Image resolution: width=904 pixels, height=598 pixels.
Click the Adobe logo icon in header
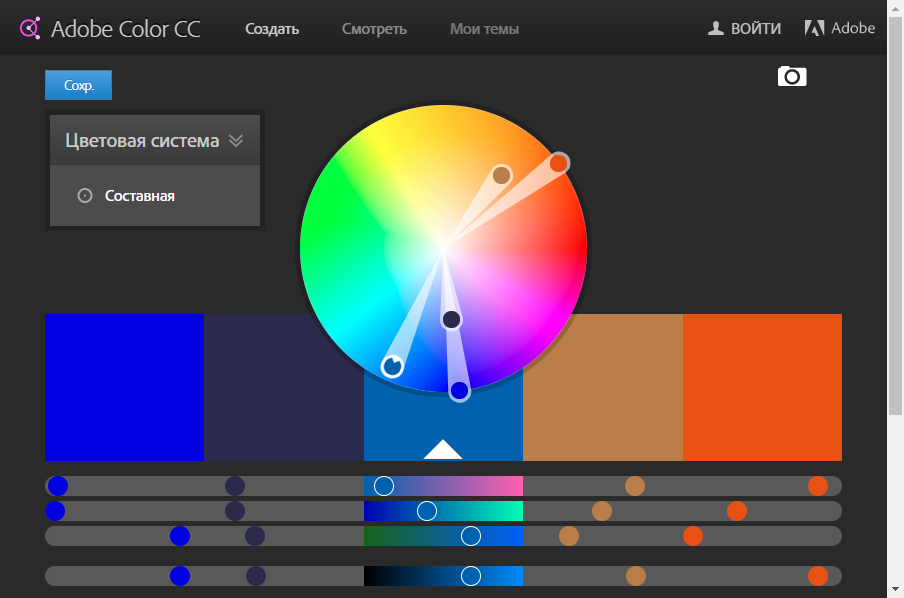815,28
